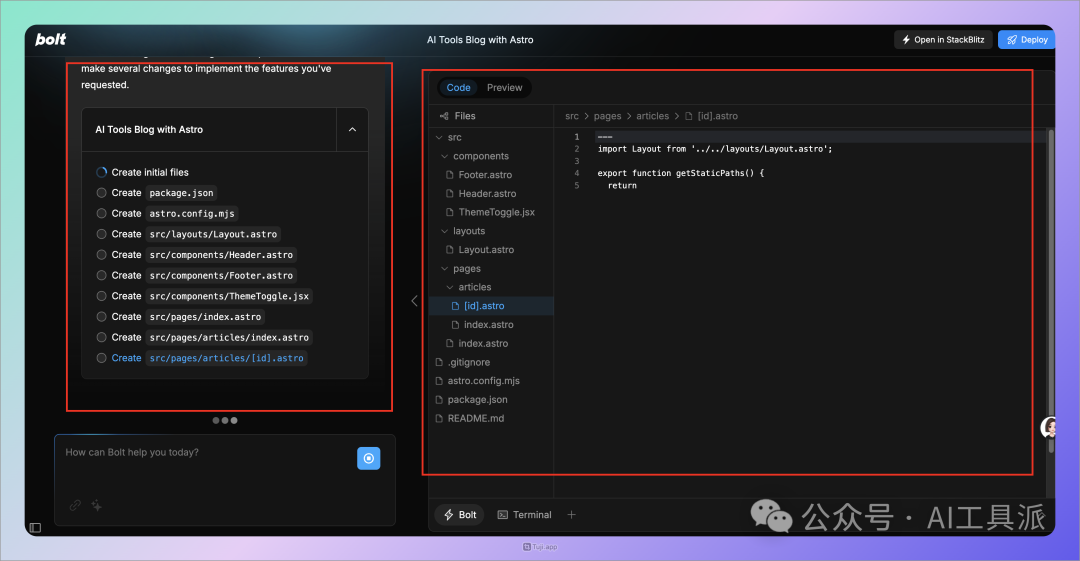1080x561 pixels.
Task: Click the attach link icon
Action: (75, 505)
